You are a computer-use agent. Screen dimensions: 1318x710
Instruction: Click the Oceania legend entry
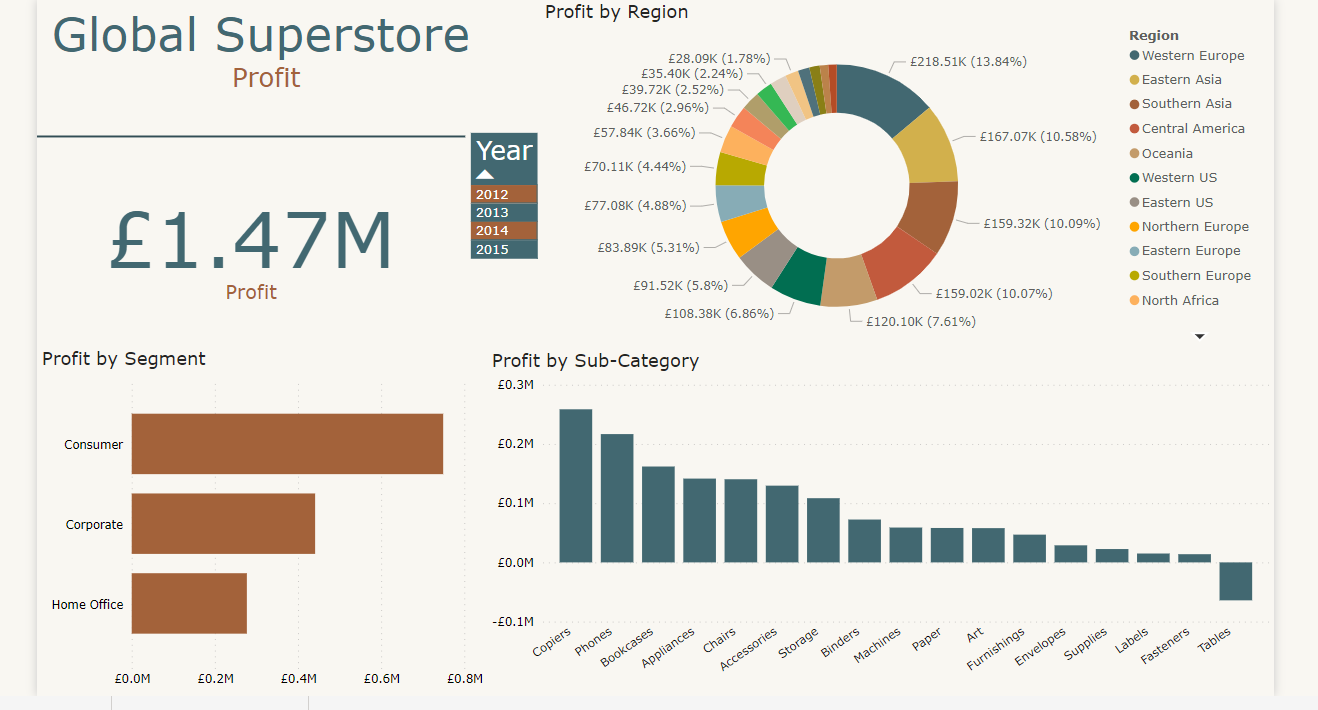click(x=1161, y=154)
